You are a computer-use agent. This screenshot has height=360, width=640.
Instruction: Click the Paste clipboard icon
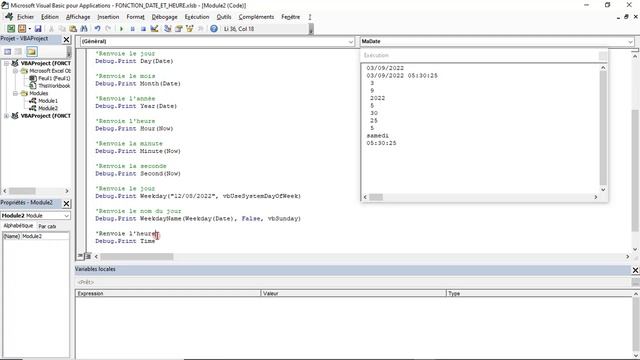[73, 29]
